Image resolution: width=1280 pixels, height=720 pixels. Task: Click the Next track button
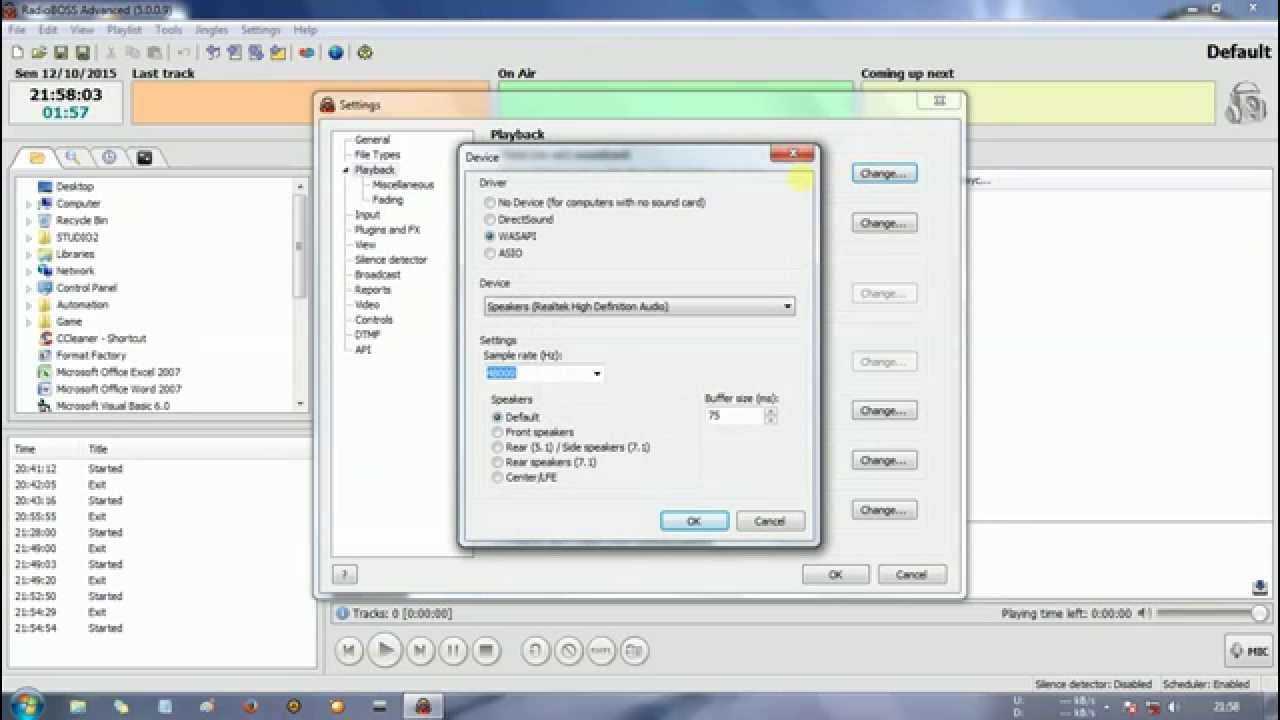pos(420,651)
